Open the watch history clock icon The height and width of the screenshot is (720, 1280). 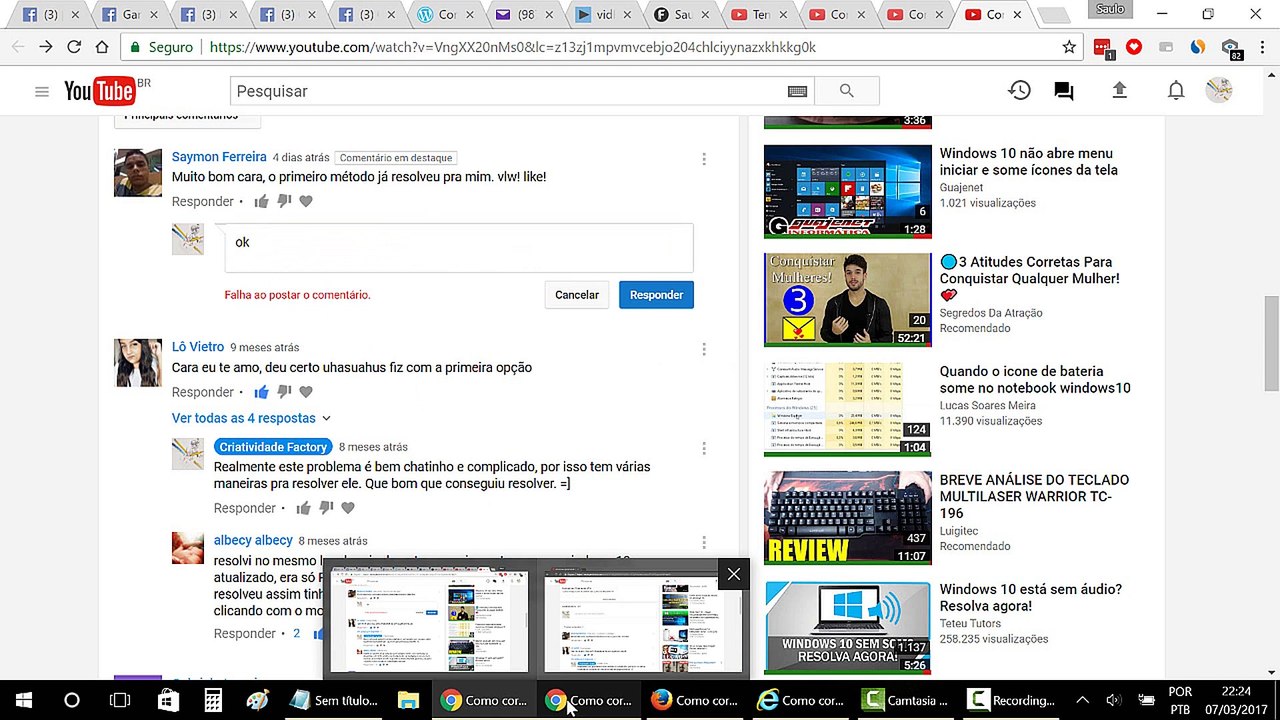coord(1019,90)
